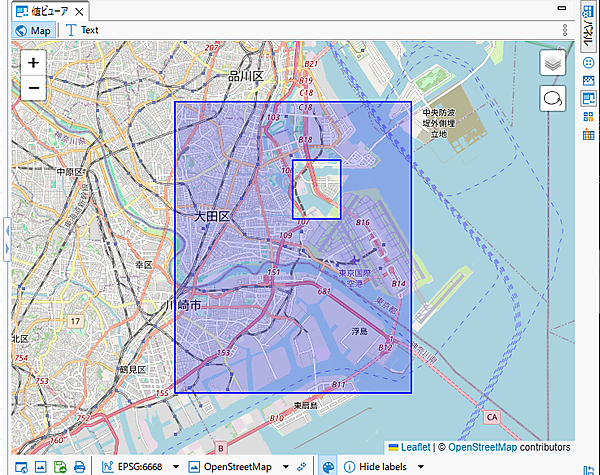Click the print map icon
Image resolution: width=600 pixels, height=475 pixels.
pyautogui.click(x=79, y=467)
